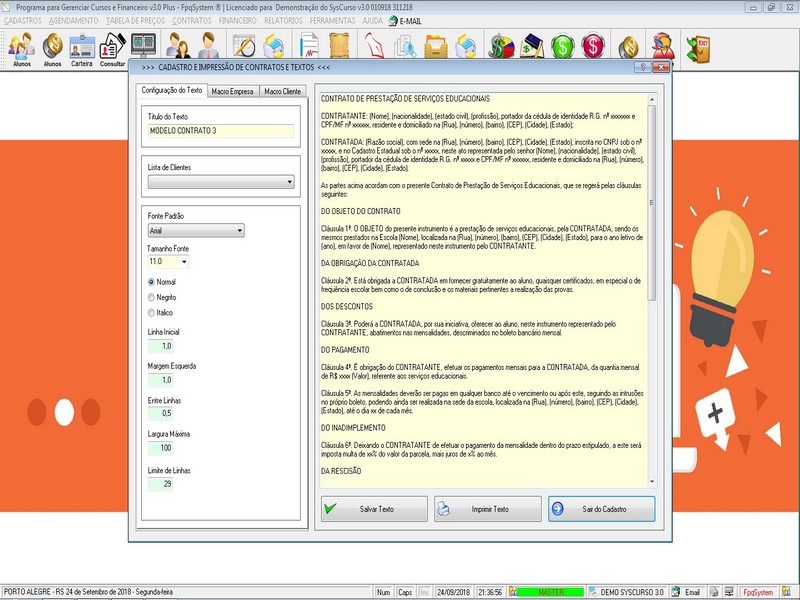This screenshot has height=600, width=800.
Task: Click the 24/09/2018 date in status bar
Action: (x=454, y=592)
